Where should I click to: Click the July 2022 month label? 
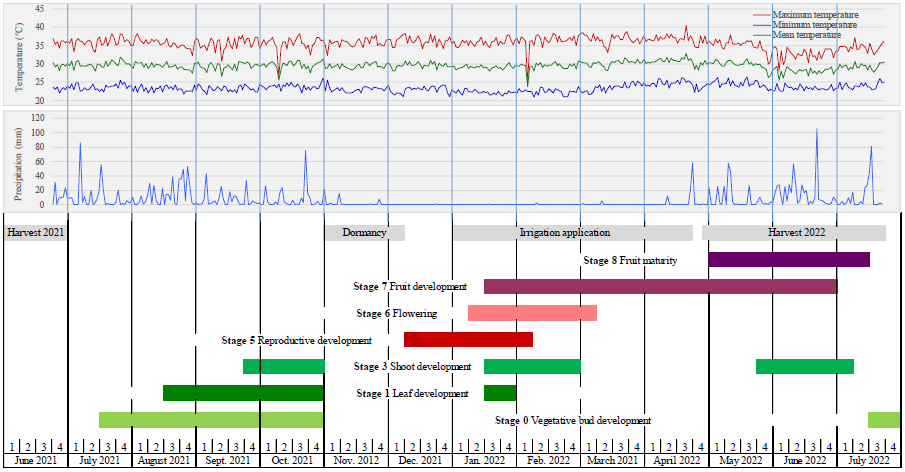click(867, 461)
